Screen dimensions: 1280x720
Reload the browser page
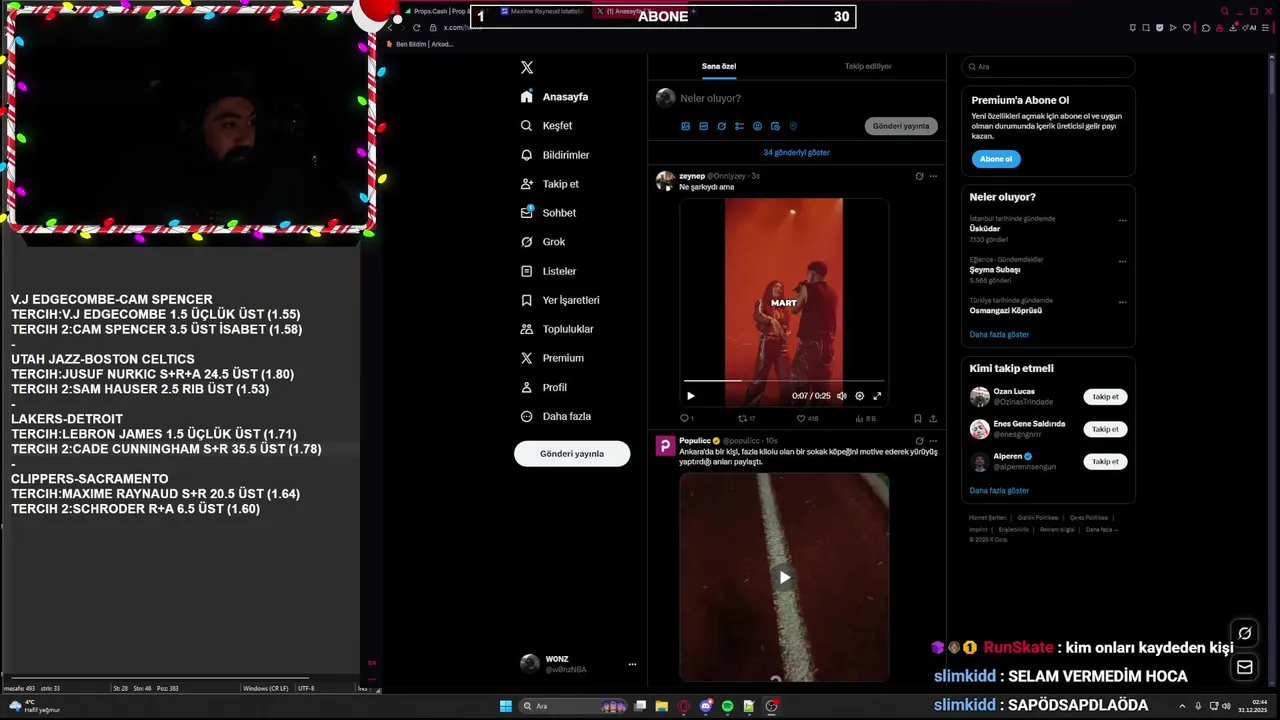(x=416, y=28)
